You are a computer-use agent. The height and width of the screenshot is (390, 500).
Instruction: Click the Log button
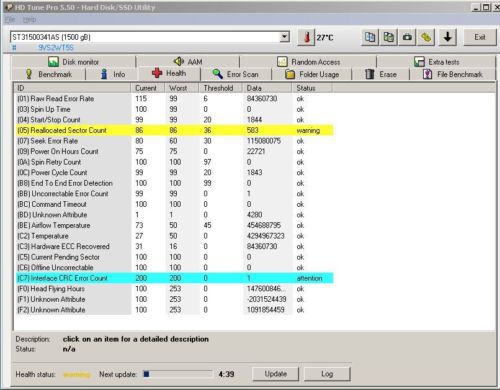pyautogui.click(x=327, y=374)
